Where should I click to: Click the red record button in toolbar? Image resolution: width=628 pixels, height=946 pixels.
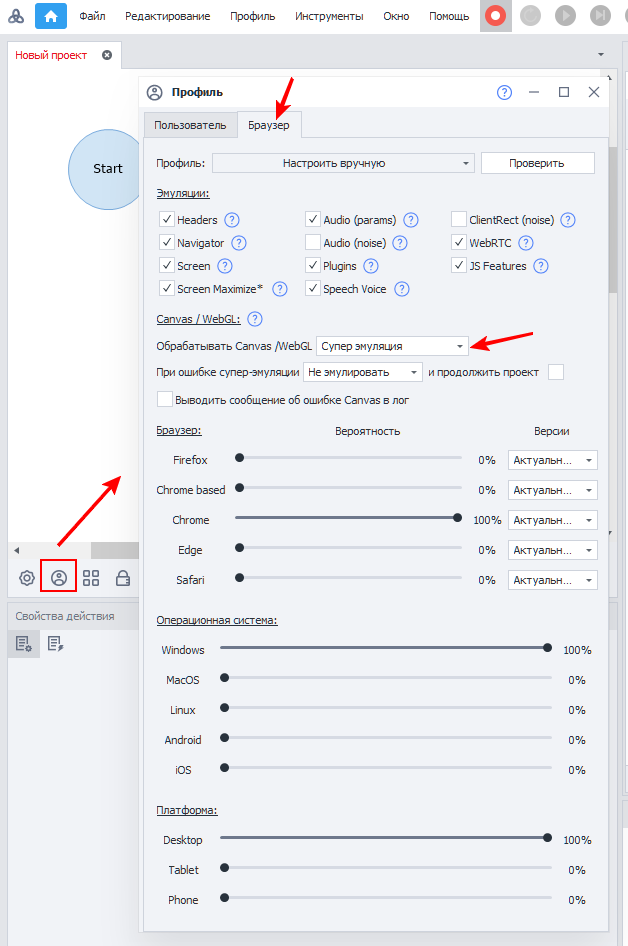(496, 16)
